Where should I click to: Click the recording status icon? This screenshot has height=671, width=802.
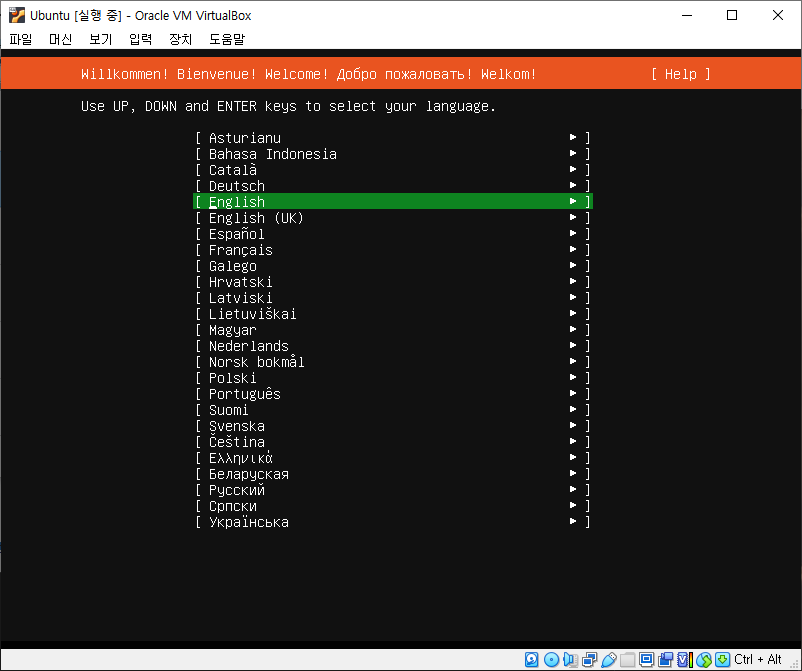click(665, 660)
